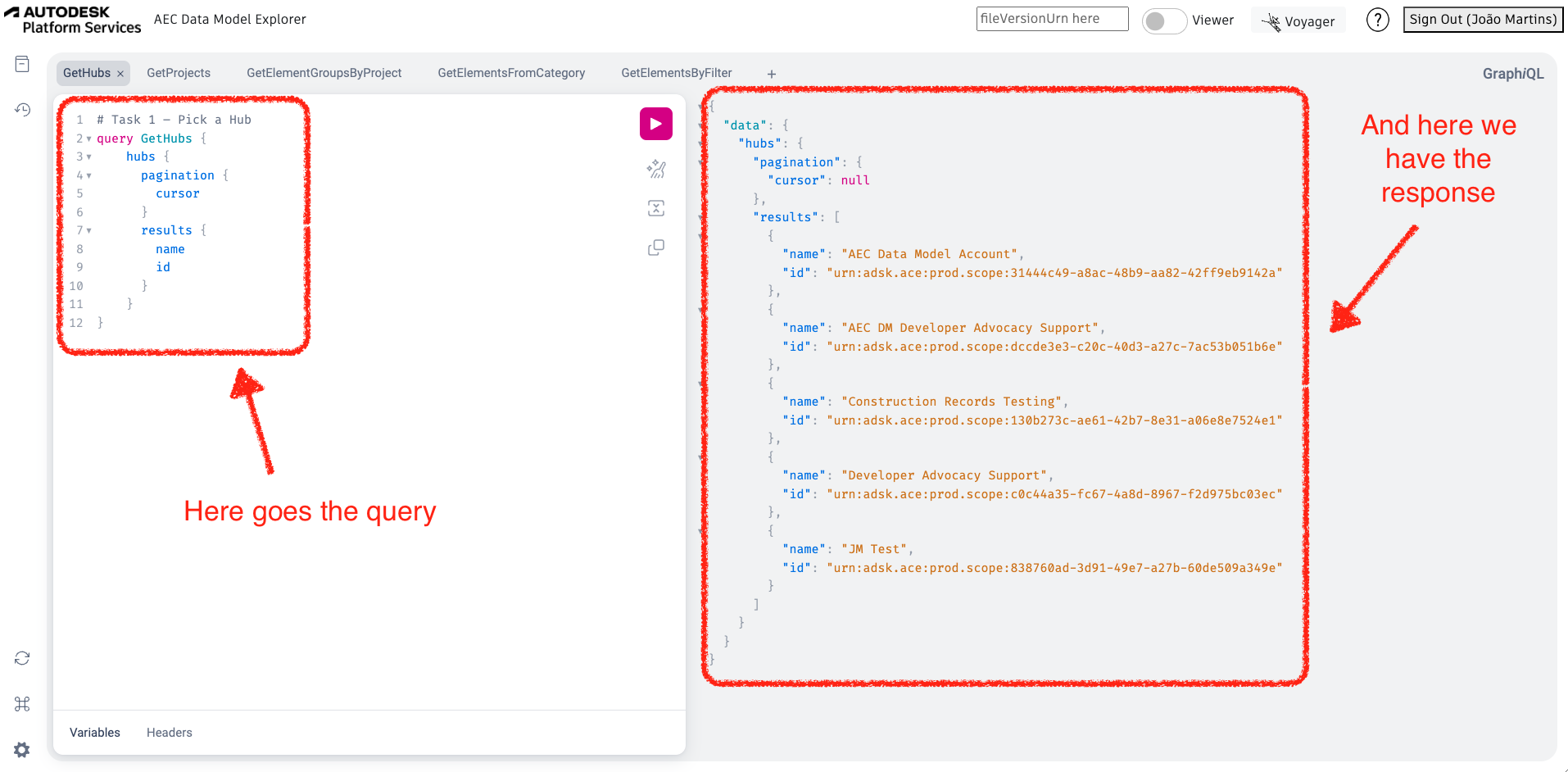Click "JM Test" name value

pyautogui.click(x=874, y=549)
